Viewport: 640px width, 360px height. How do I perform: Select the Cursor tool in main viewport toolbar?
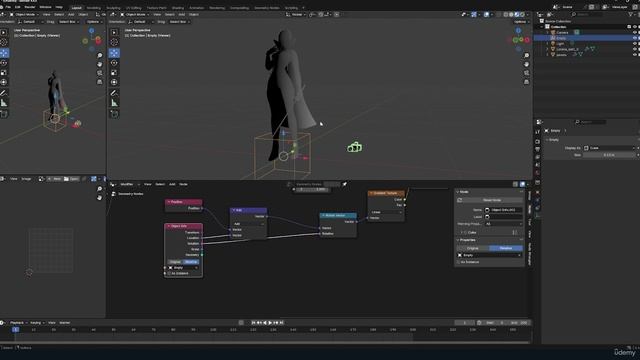click(114, 42)
